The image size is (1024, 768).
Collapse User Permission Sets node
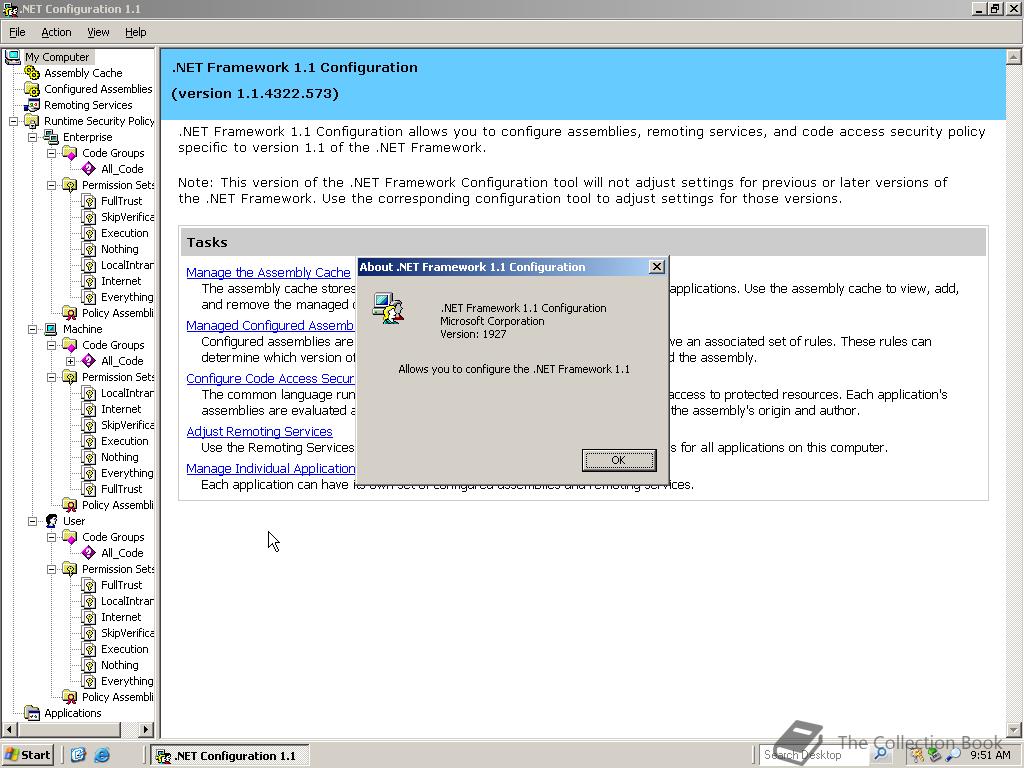tap(52, 569)
